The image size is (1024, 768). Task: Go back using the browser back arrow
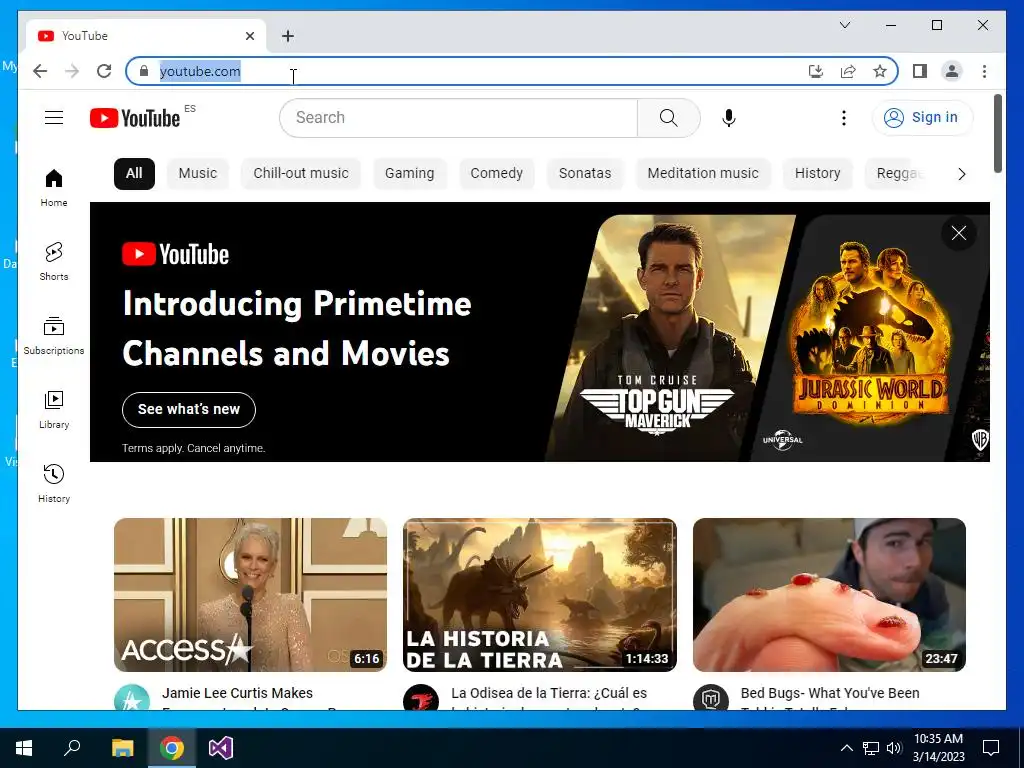click(x=40, y=71)
